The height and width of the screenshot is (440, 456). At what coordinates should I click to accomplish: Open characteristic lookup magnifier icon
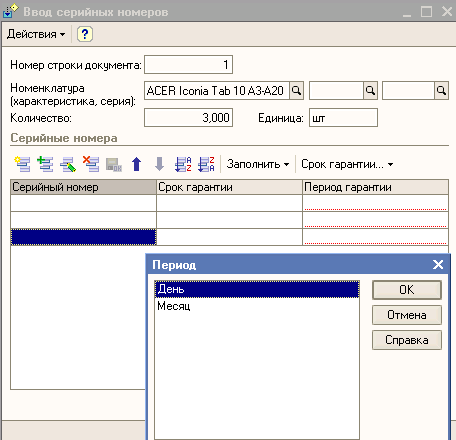[x=370, y=91]
